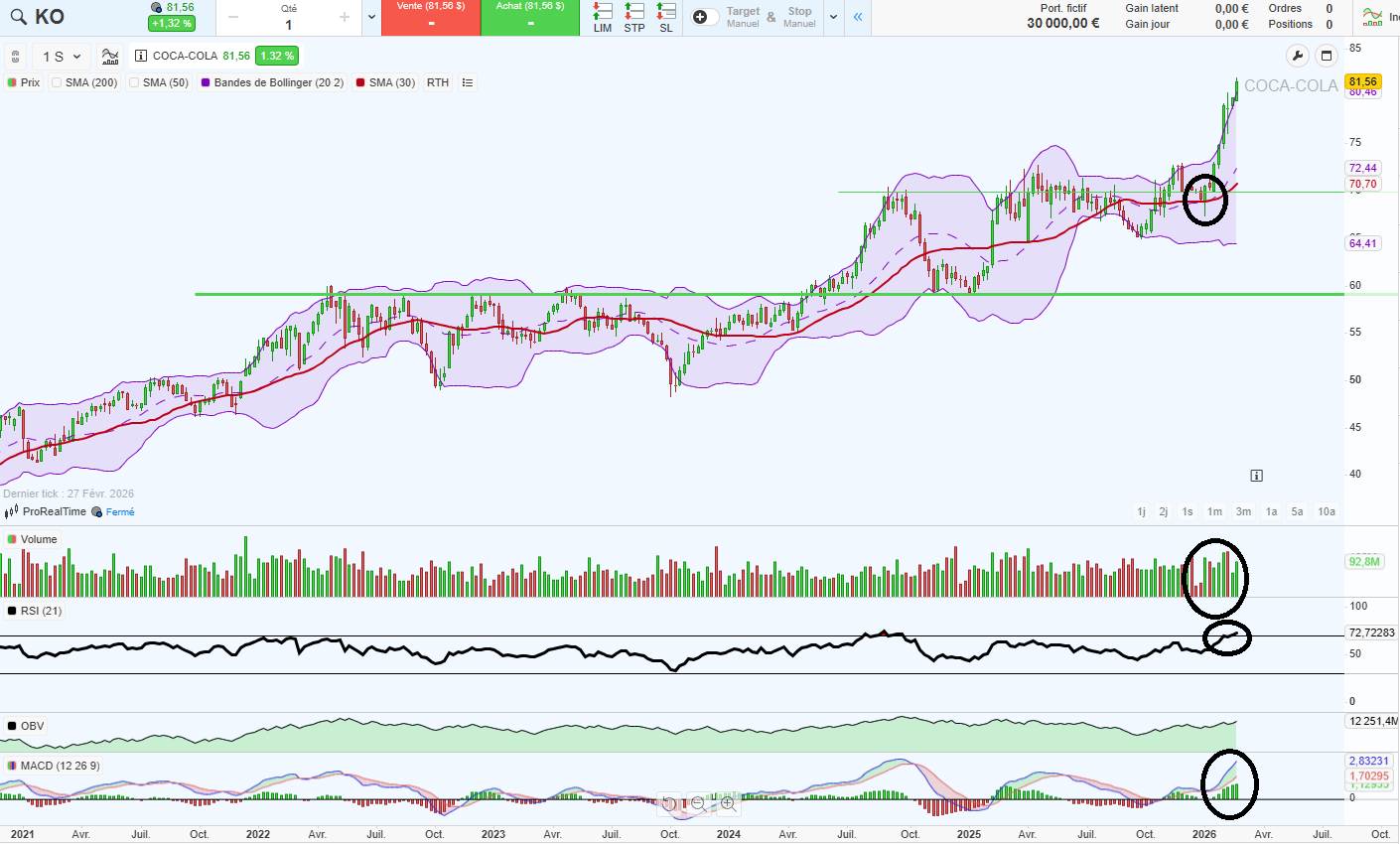This screenshot has height=844, width=1400.
Task: Enable the SMA (200) checkbox
Action: pyautogui.click(x=57, y=82)
